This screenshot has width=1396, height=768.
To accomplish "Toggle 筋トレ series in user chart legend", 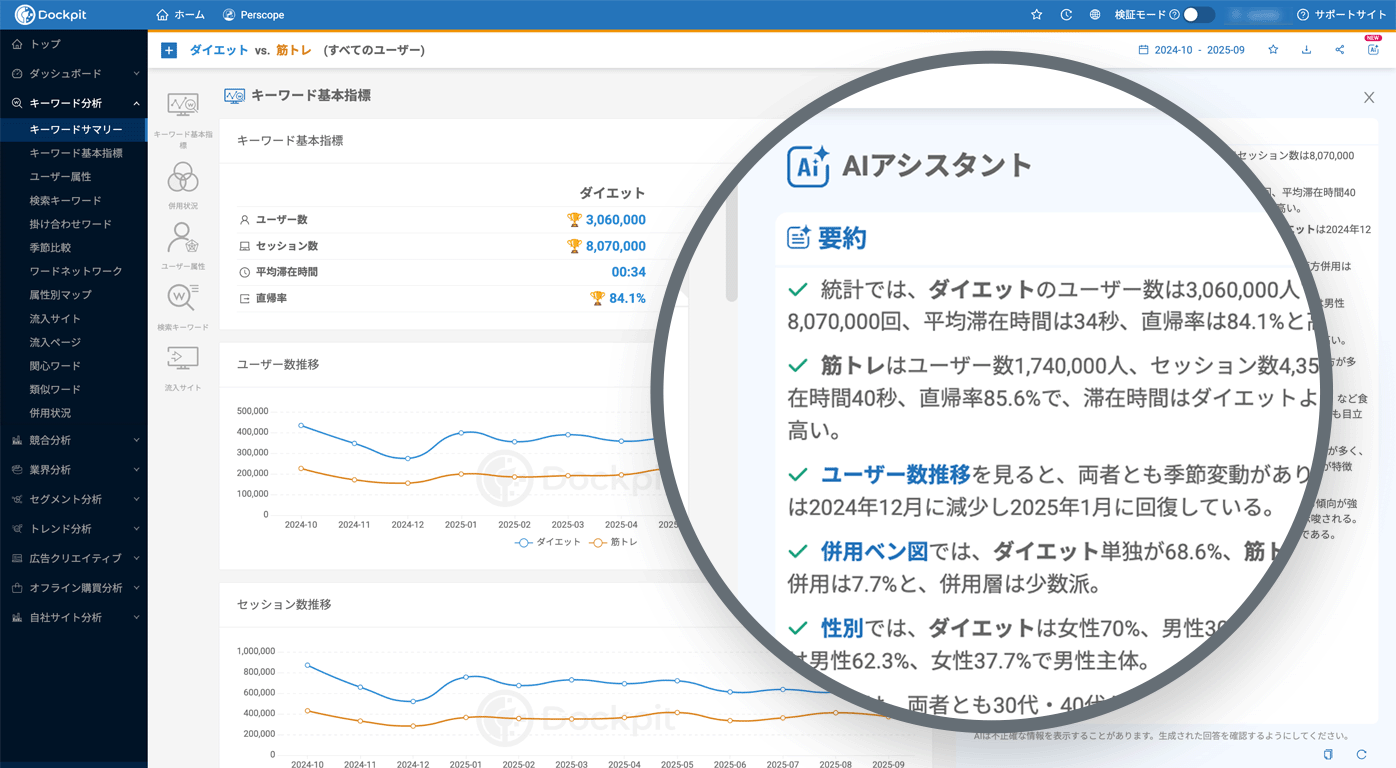I will pos(613,542).
